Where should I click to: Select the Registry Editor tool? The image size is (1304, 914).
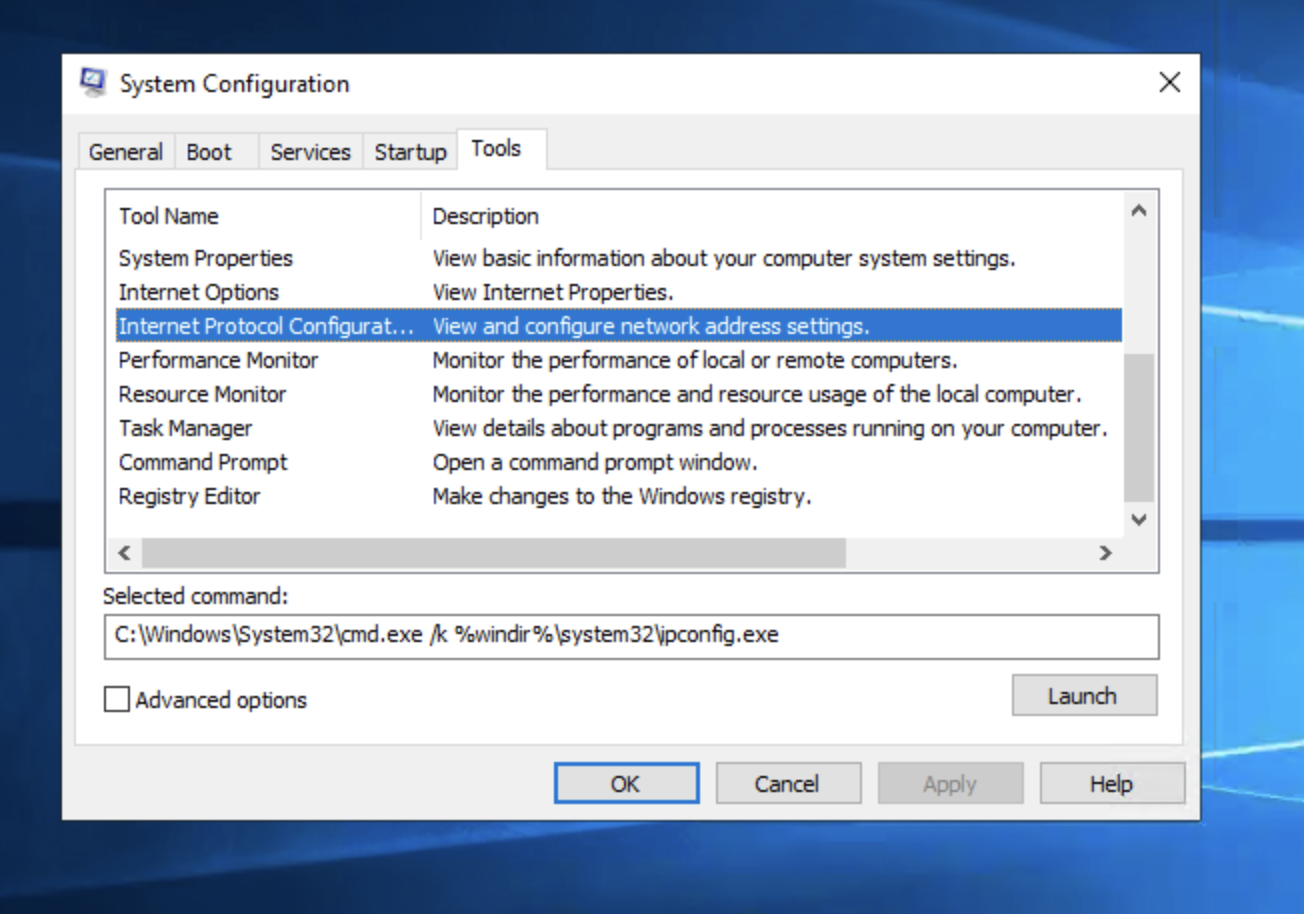[190, 497]
